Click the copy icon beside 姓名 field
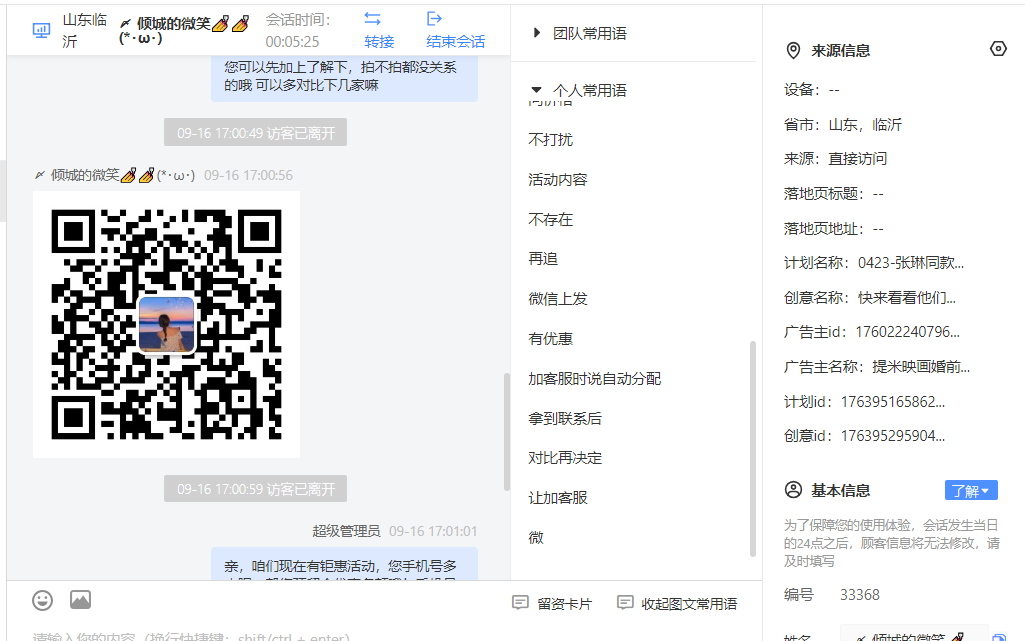This screenshot has width=1025, height=641. tap(999, 638)
